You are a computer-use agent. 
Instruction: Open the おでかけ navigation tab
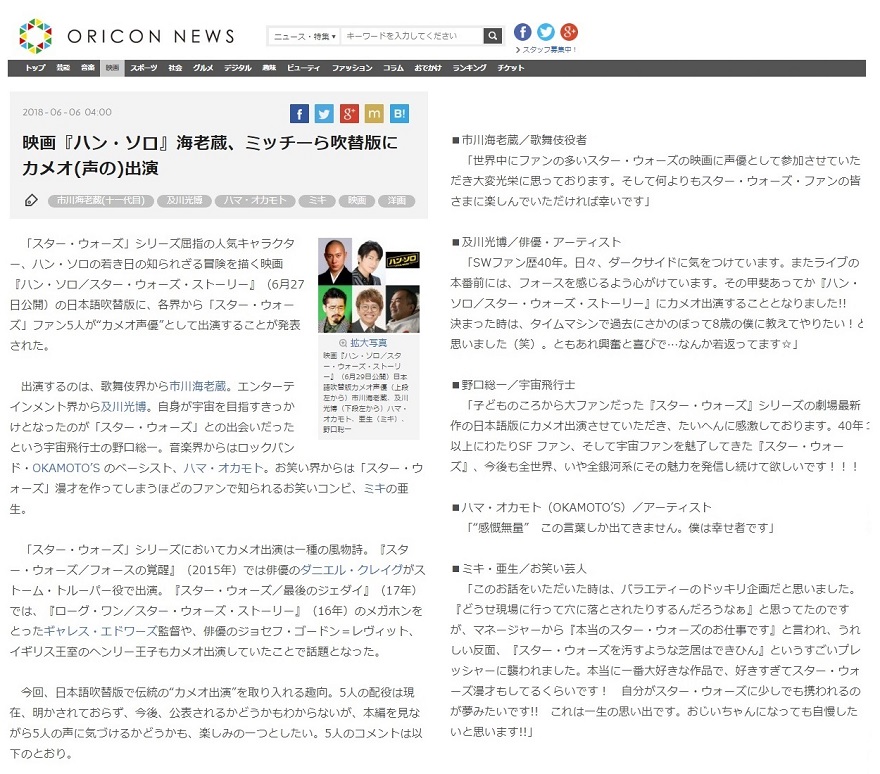click(428, 68)
